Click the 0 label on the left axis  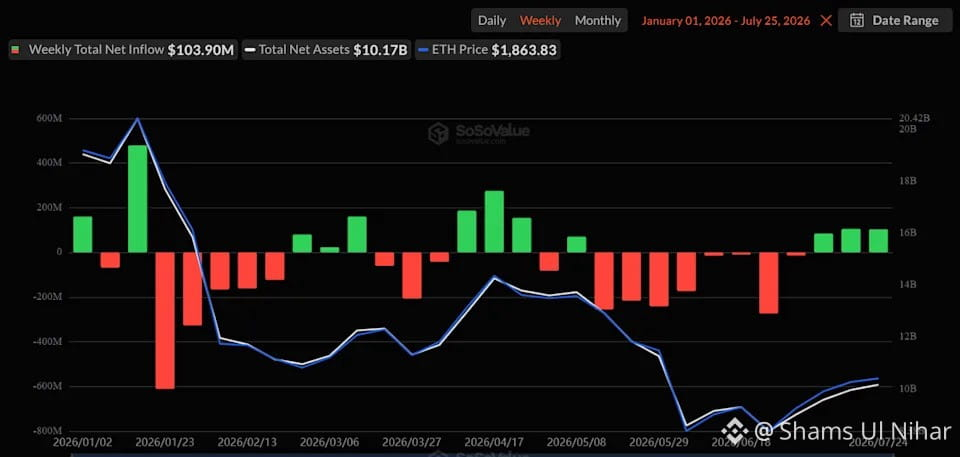(x=59, y=252)
